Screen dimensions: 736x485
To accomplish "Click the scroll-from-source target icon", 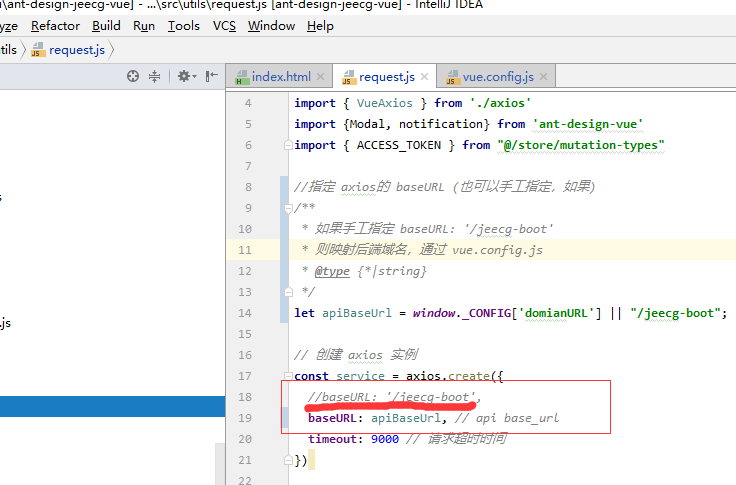I will pyautogui.click(x=133, y=76).
